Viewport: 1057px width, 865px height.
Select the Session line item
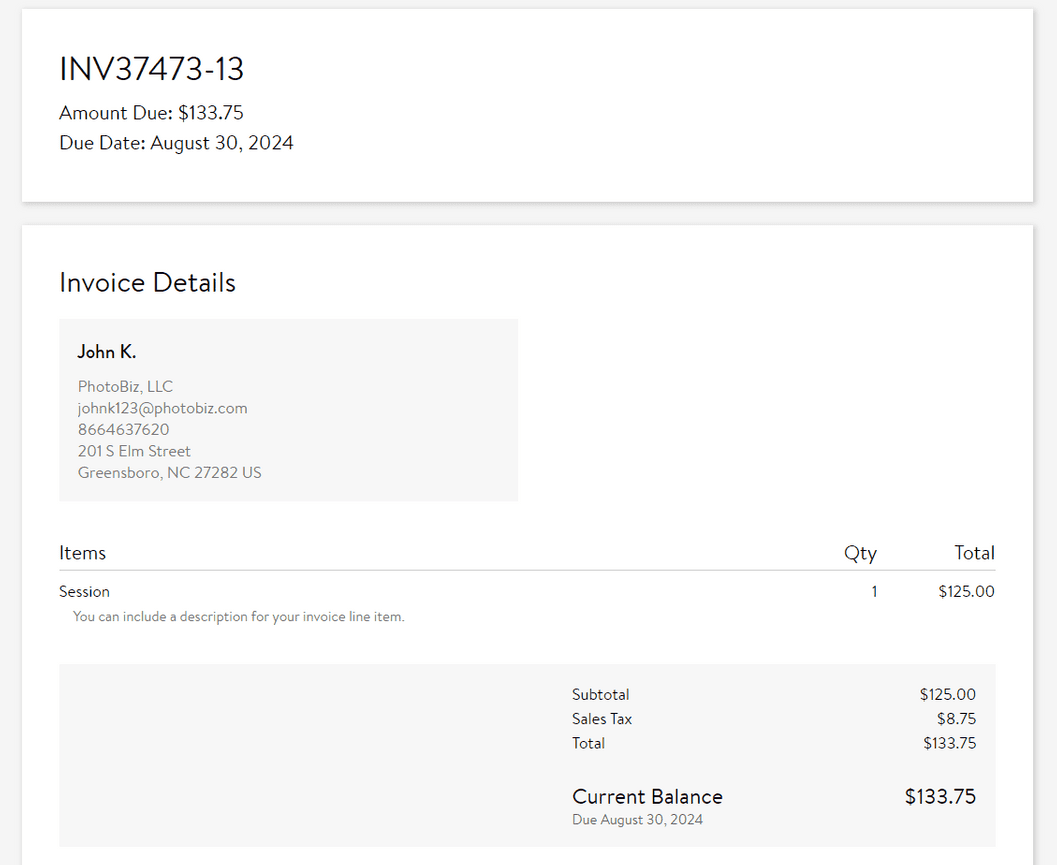[84, 591]
